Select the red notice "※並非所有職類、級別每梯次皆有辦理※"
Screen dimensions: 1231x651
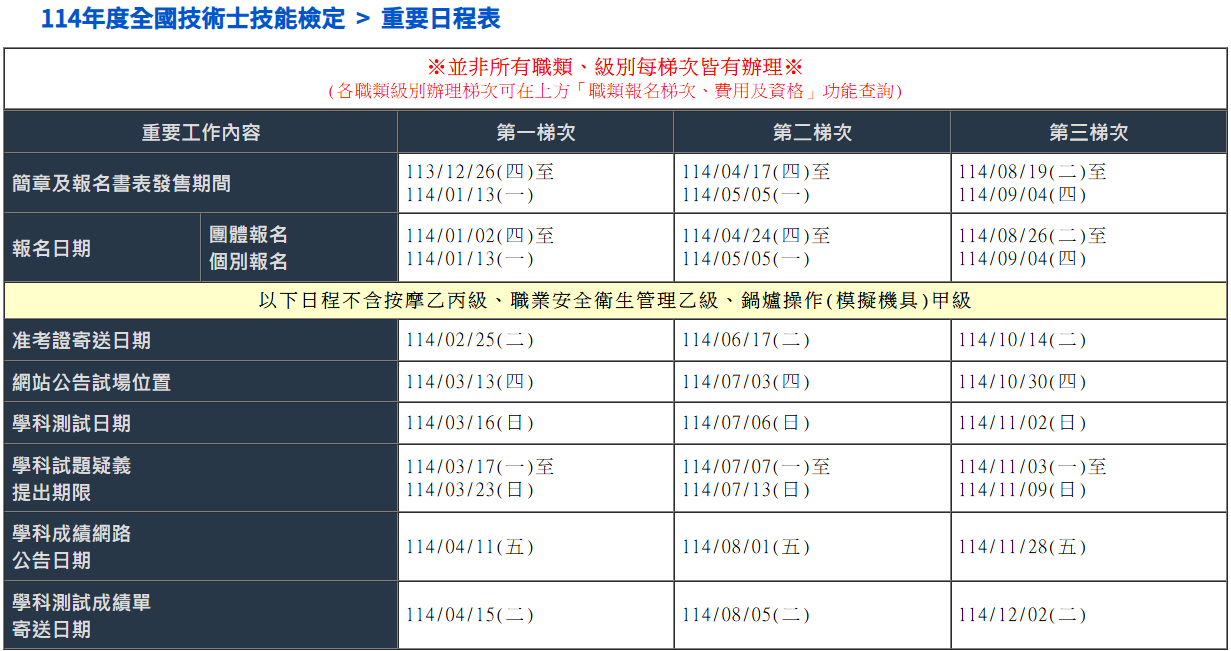pyautogui.click(x=615, y=67)
